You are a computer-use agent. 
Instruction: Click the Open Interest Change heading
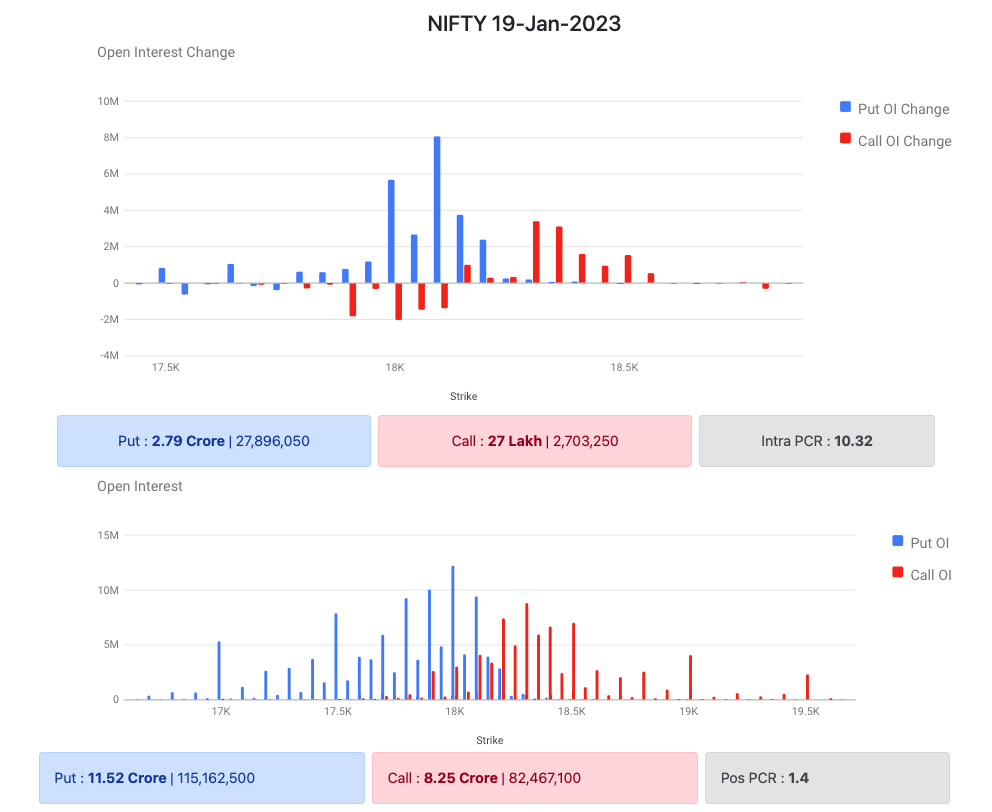click(x=166, y=52)
